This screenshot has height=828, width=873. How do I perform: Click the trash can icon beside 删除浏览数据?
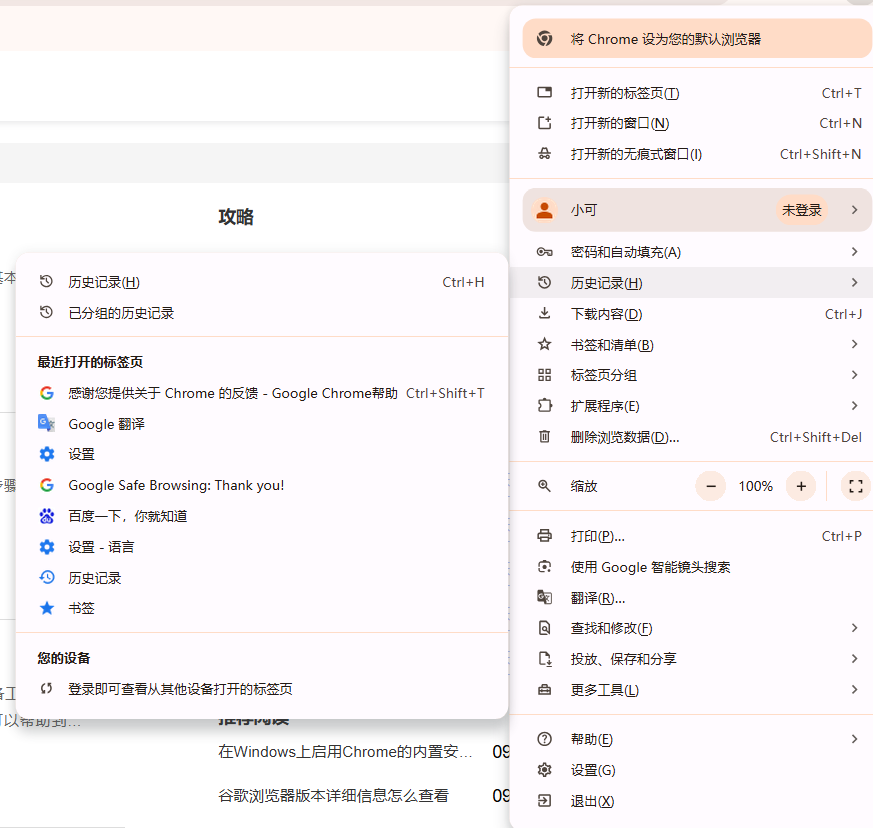545,437
